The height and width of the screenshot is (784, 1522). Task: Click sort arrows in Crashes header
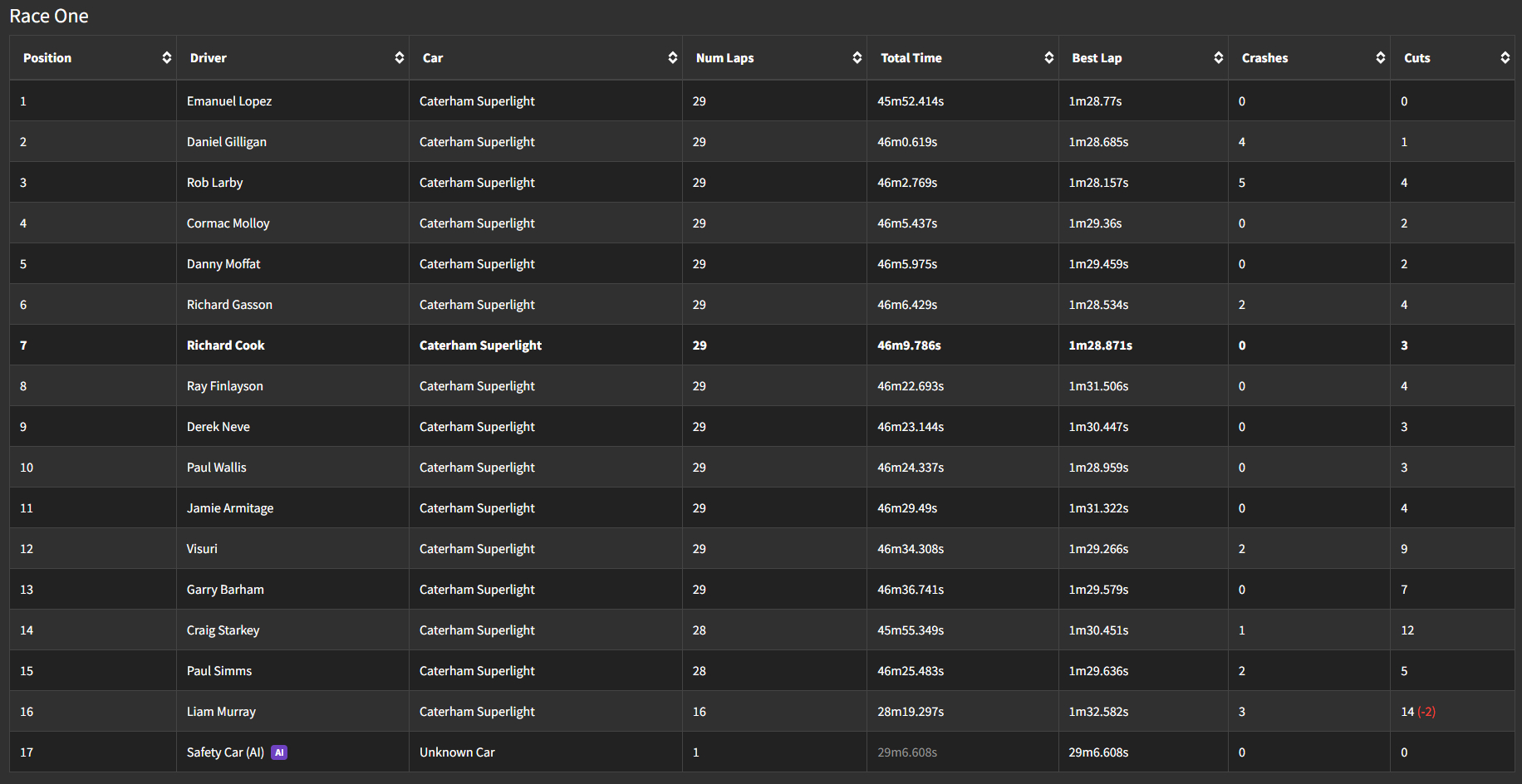[x=1381, y=58]
